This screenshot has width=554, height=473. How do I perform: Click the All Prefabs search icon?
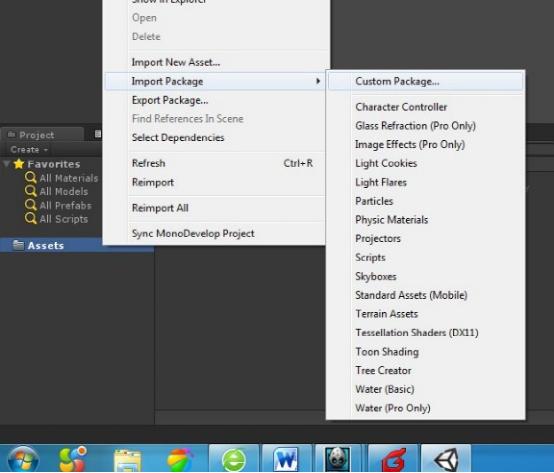click(x=31, y=205)
